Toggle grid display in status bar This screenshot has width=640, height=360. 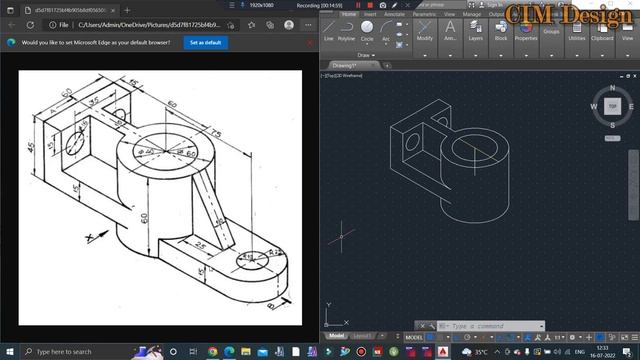431,337
